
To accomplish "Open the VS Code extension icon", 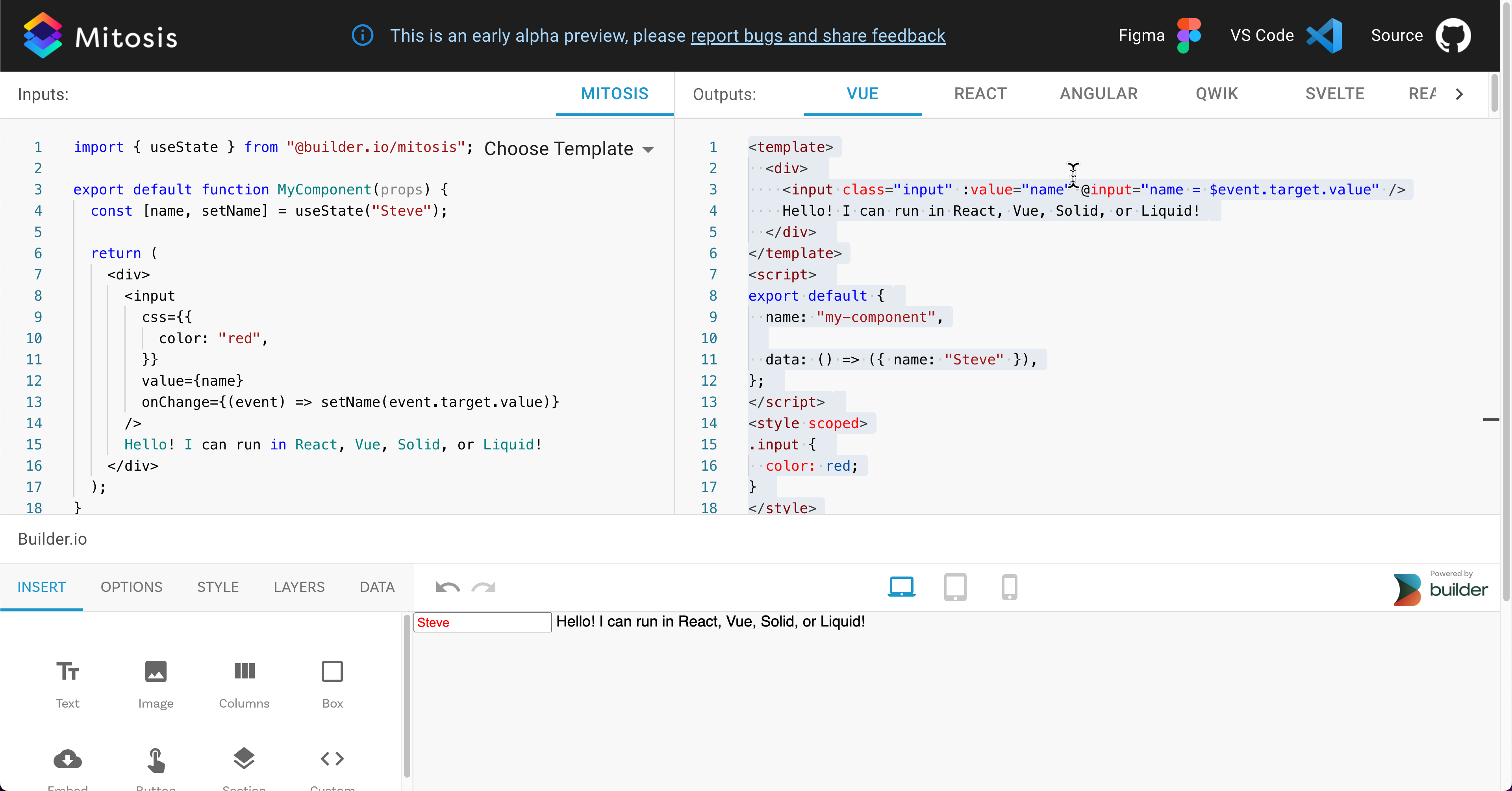I will pyautogui.click(x=1325, y=35).
